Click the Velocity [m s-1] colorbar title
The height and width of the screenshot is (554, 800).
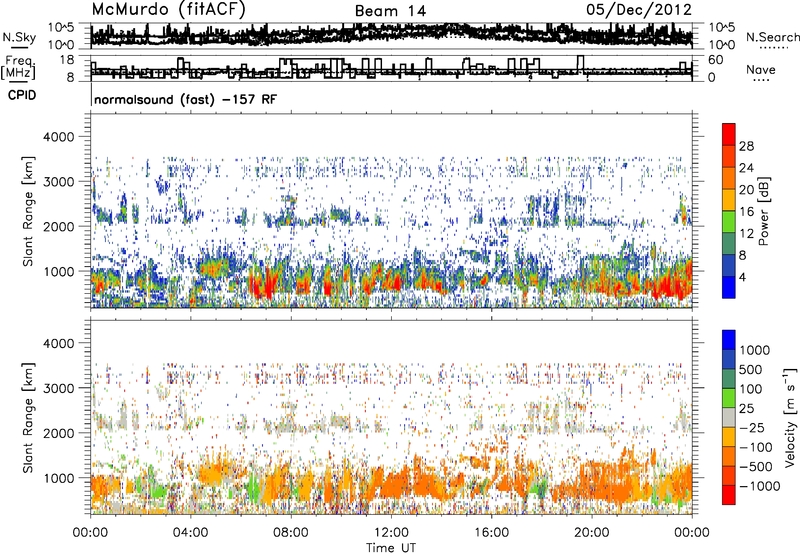[x=790, y=417]
